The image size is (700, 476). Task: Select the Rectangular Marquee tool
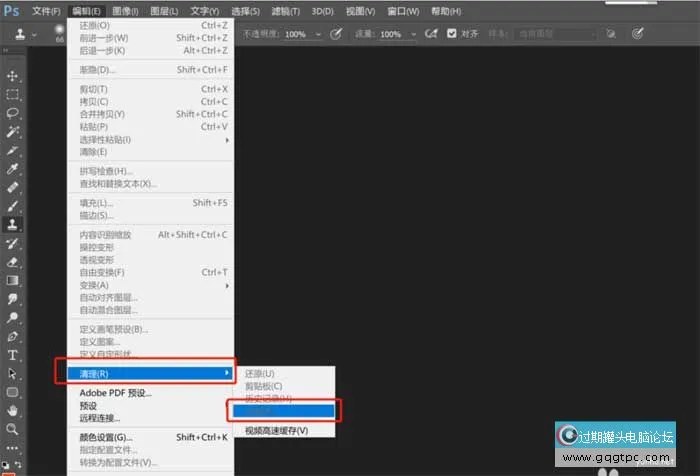click(x=13, y=95)
